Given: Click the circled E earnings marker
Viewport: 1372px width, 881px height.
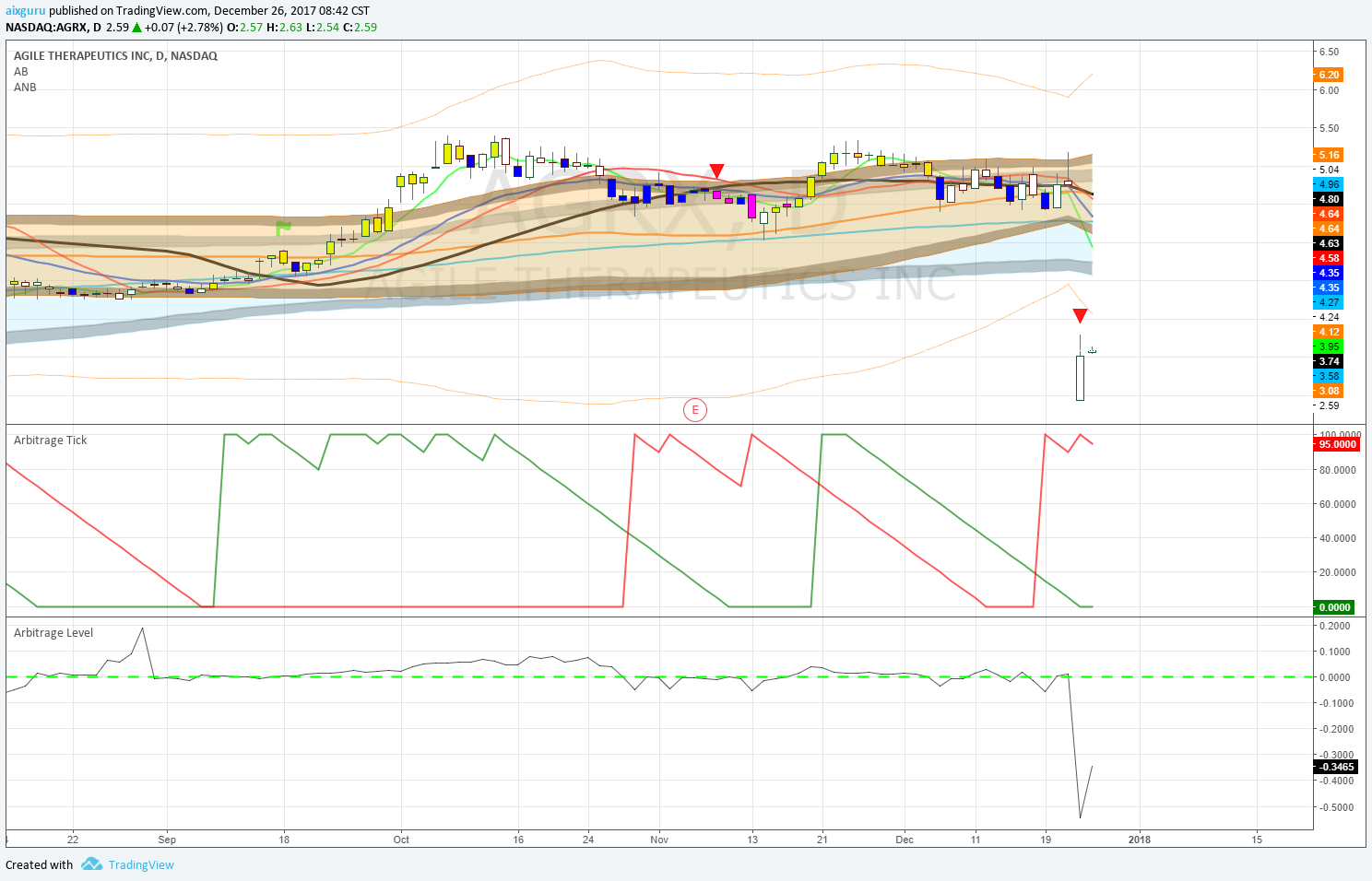Looking at the screenshot, I should [695, 410].
